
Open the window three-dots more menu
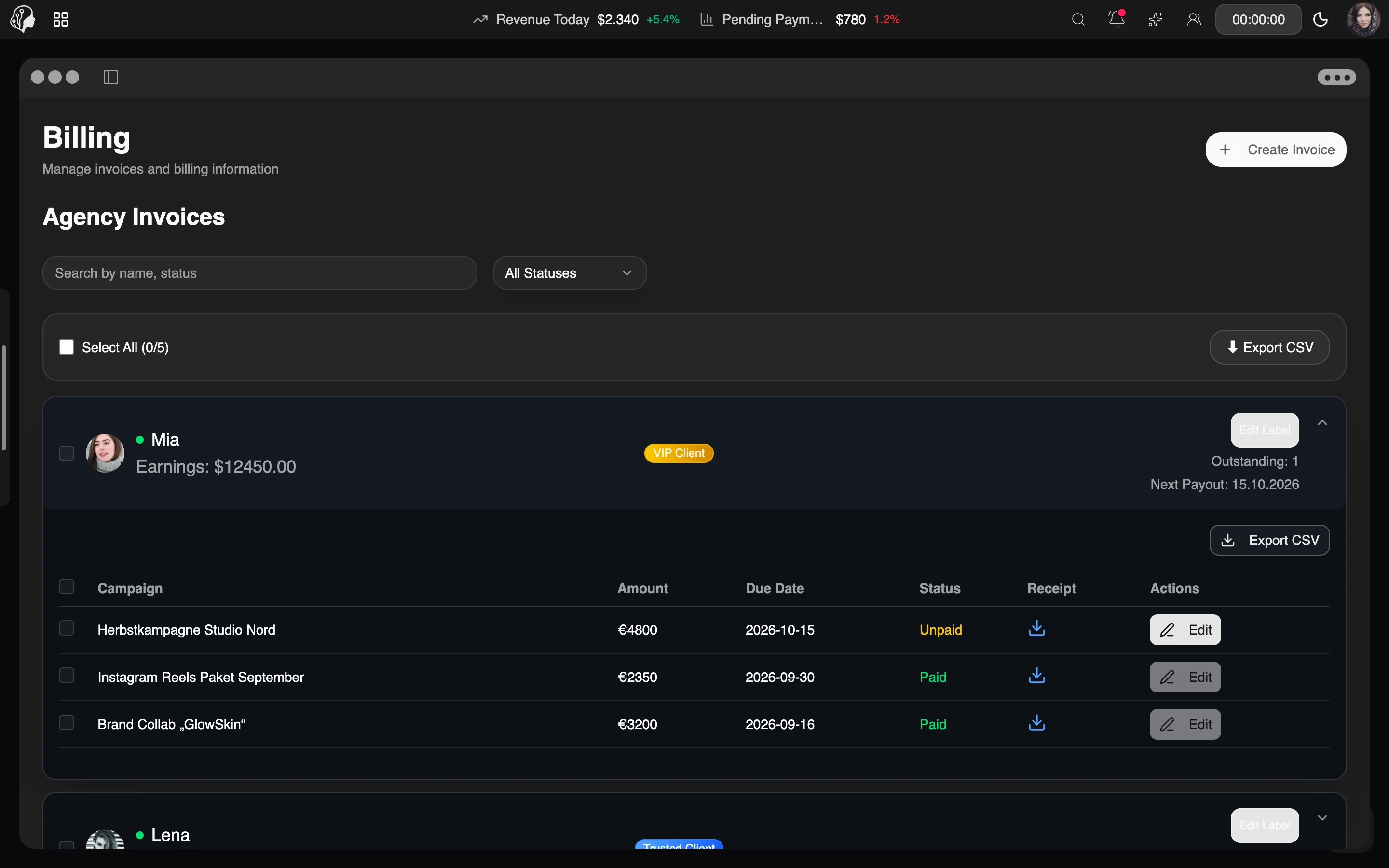click(x=1337, y=77)
